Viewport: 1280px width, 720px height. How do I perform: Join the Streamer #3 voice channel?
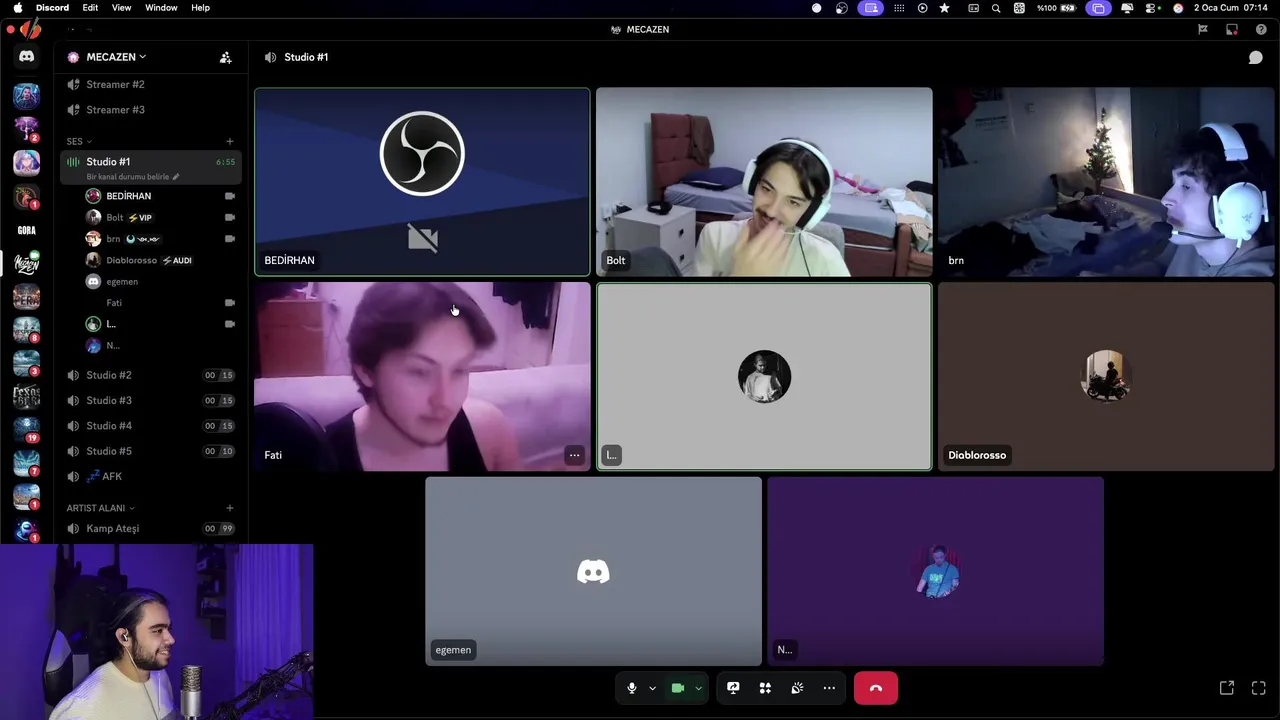tap(151, 110)
